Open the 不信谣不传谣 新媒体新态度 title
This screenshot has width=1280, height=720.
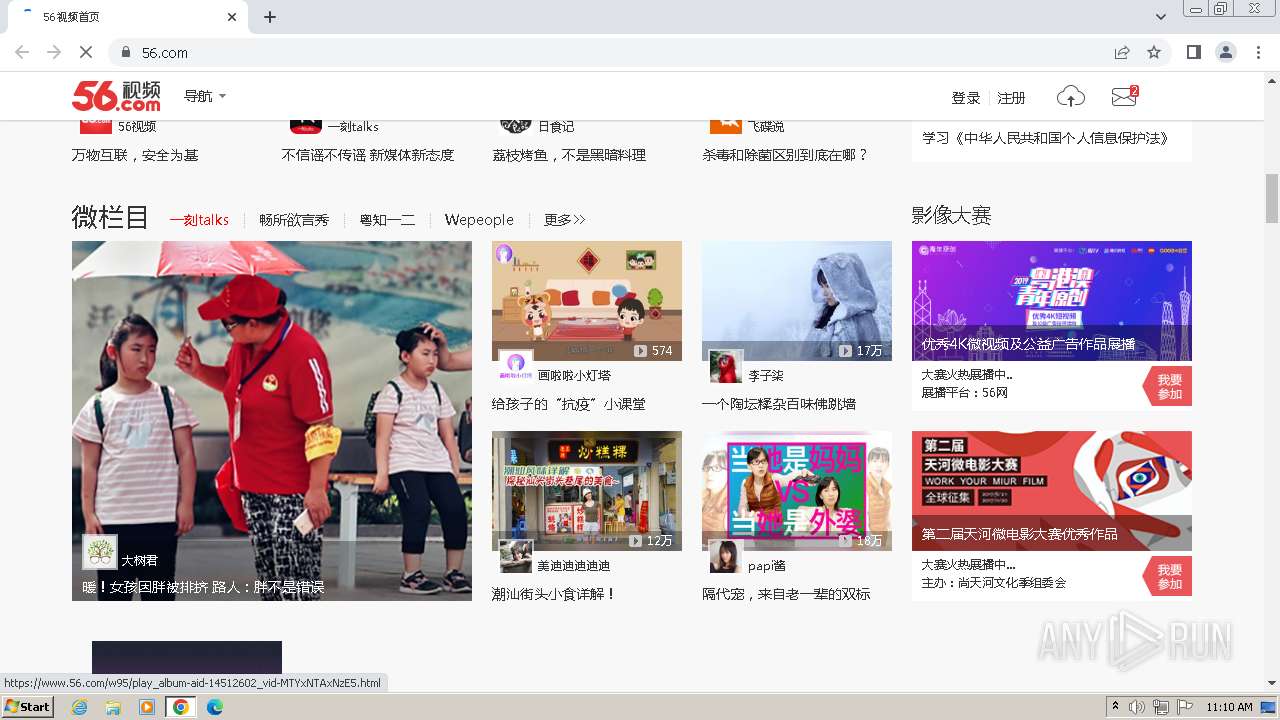coord(368,155)
